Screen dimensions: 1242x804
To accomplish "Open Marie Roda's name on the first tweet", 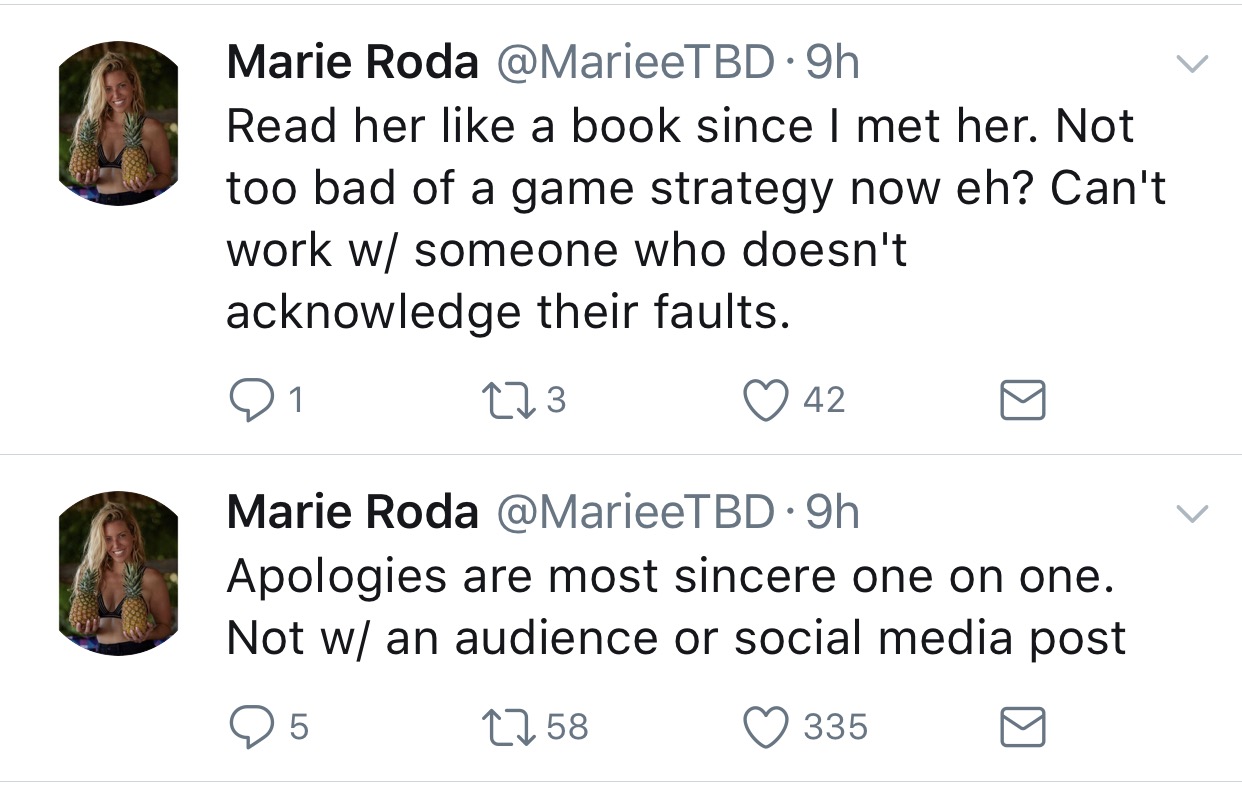I will (353, 64).
